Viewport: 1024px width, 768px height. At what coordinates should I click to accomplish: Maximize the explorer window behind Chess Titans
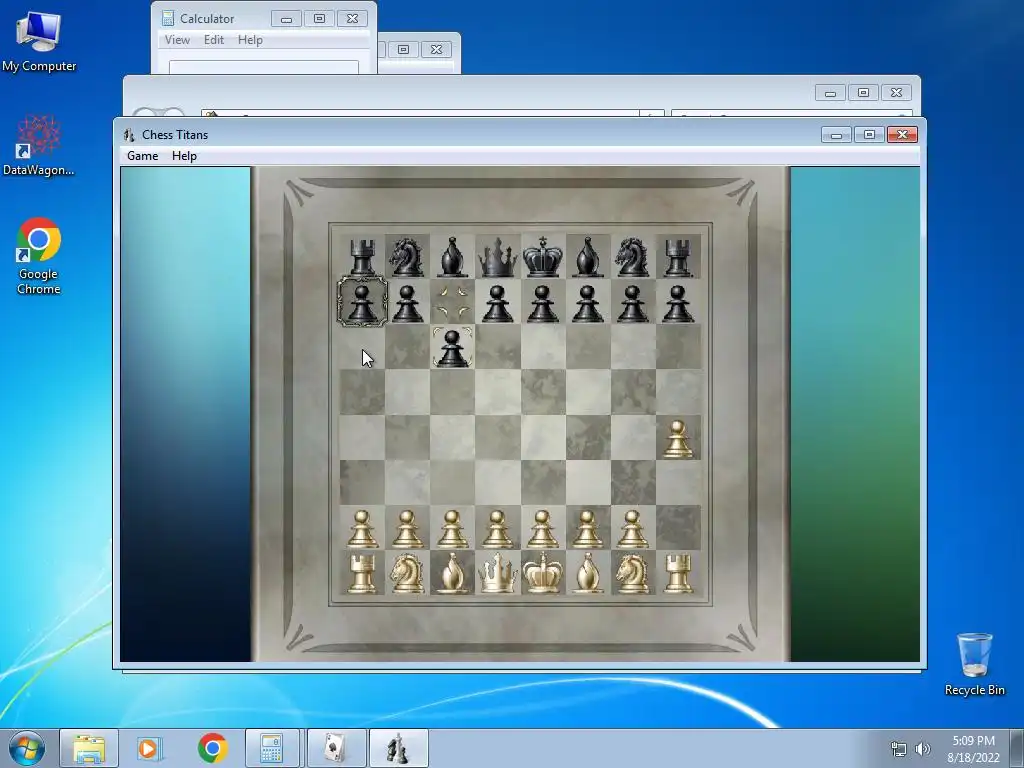click(863, 93)
